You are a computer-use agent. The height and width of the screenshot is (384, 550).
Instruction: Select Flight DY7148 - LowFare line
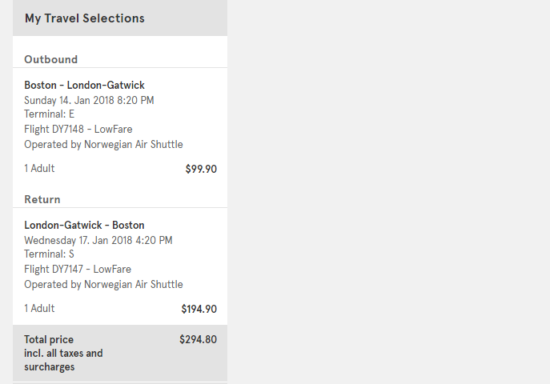pos(78,129)
